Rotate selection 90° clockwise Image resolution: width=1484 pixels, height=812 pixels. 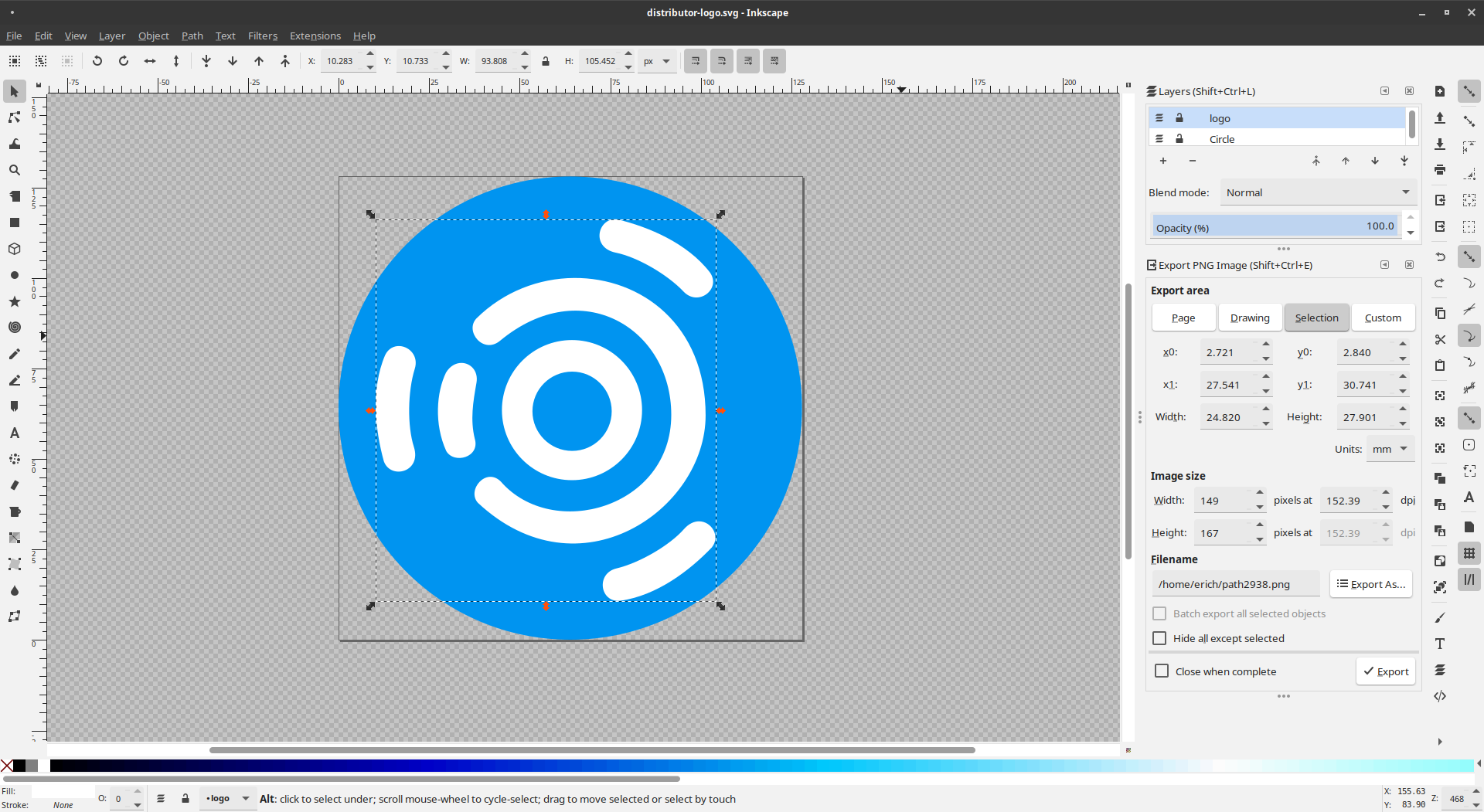point(124,61)
